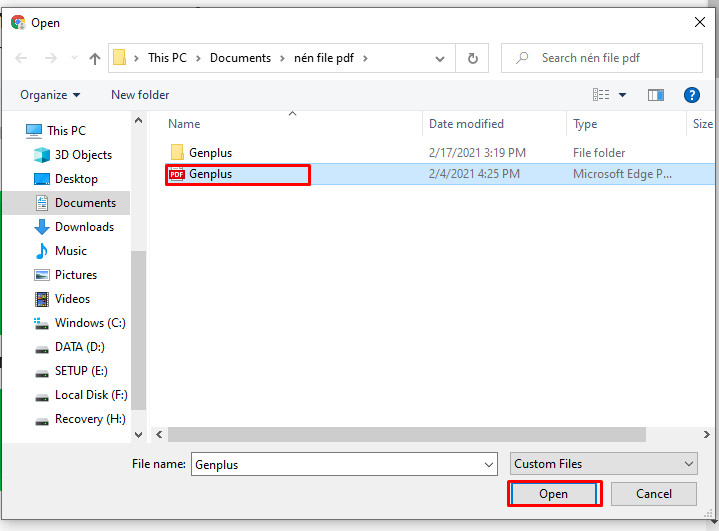Click the Music note icon

pos(42,251)
